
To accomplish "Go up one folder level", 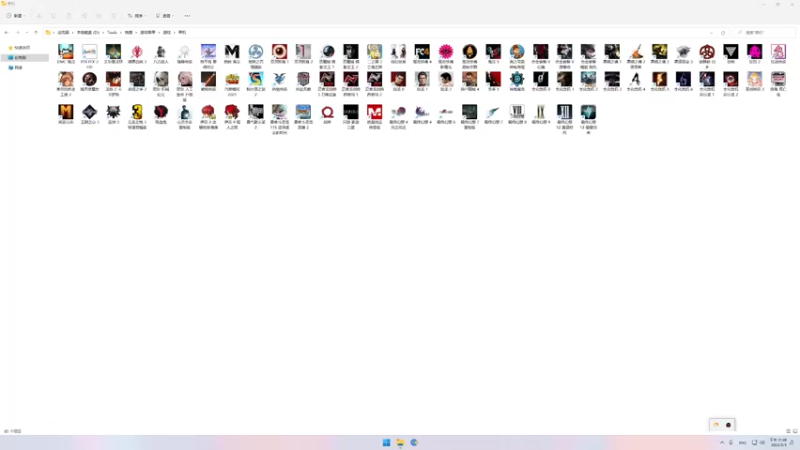I will 36,32.
